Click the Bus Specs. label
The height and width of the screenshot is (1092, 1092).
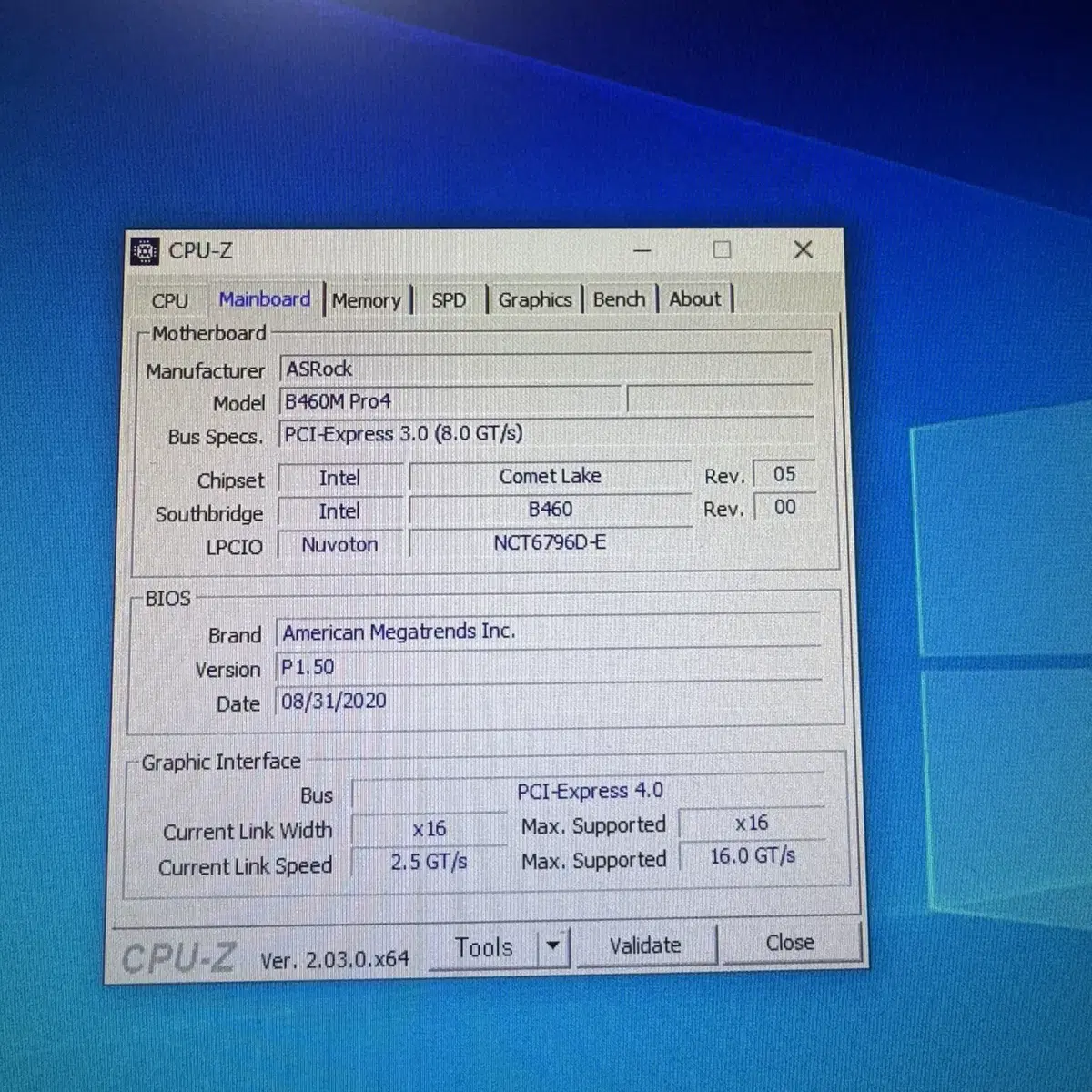point(216,437)
